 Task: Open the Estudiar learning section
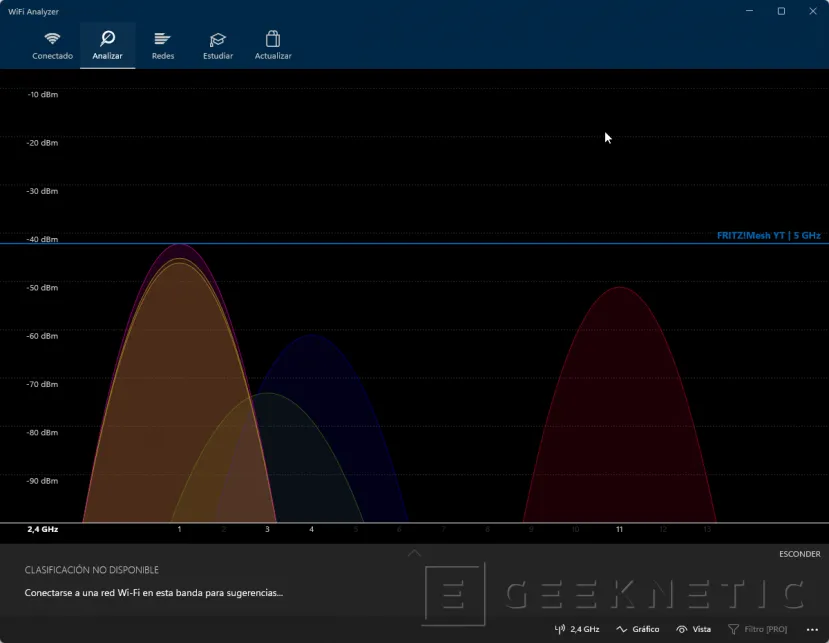tap(217, 45)
